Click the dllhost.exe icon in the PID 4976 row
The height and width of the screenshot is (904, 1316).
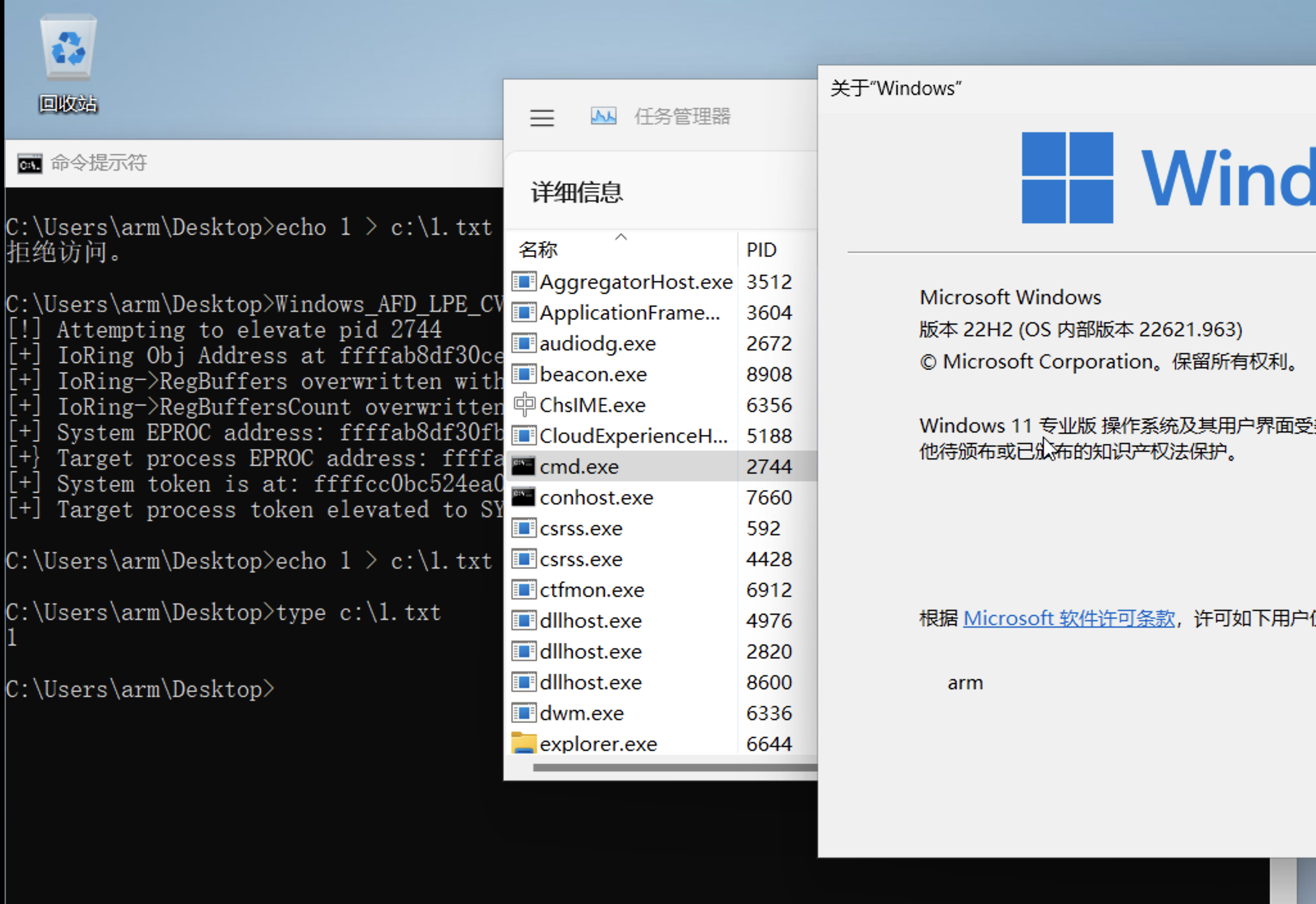pyautogui.click(x=524, y=620)
